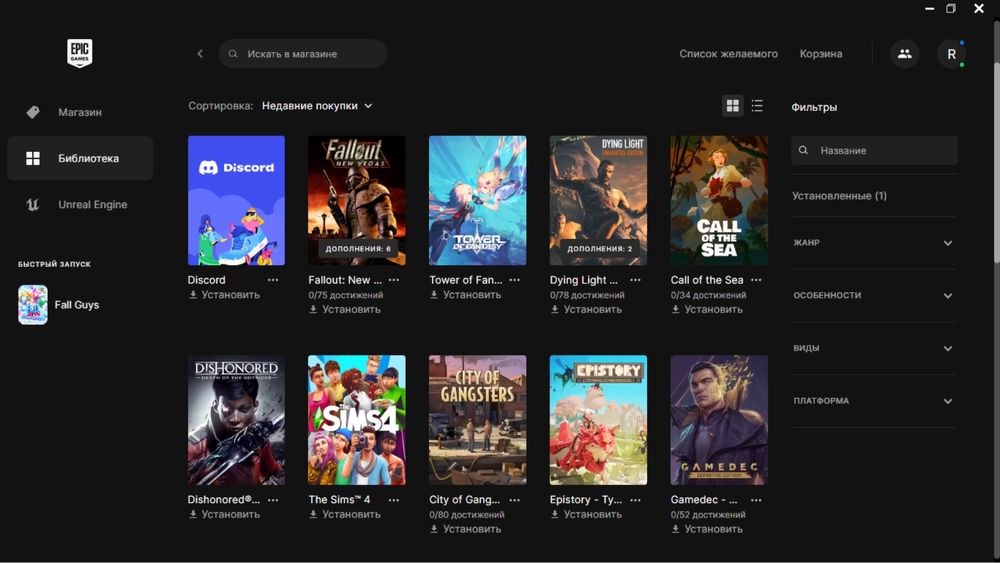1000x563 pixels.
Task: Install Dishonored via Установить
Action: 224,514
